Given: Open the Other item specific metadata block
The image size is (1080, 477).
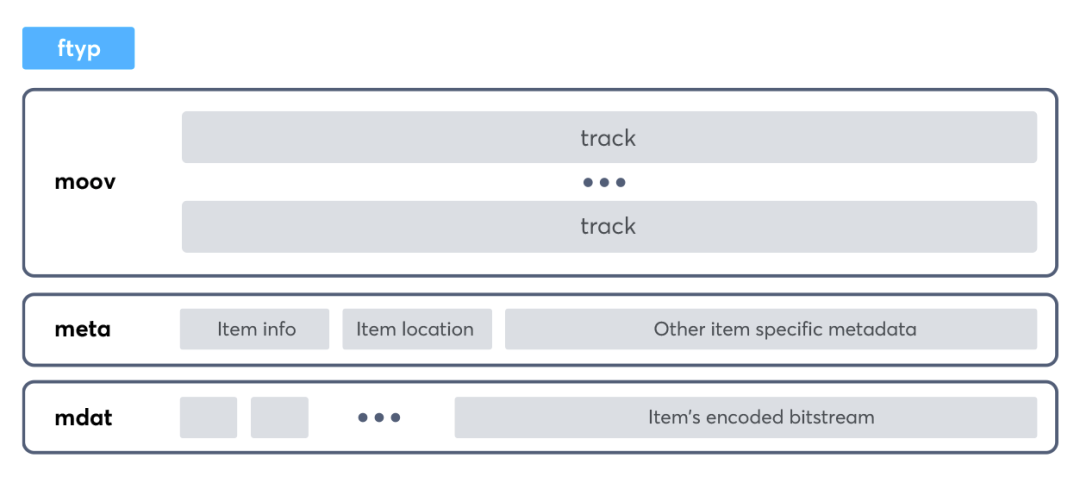Looking at the screenshot, I should [x=770, y=329].
